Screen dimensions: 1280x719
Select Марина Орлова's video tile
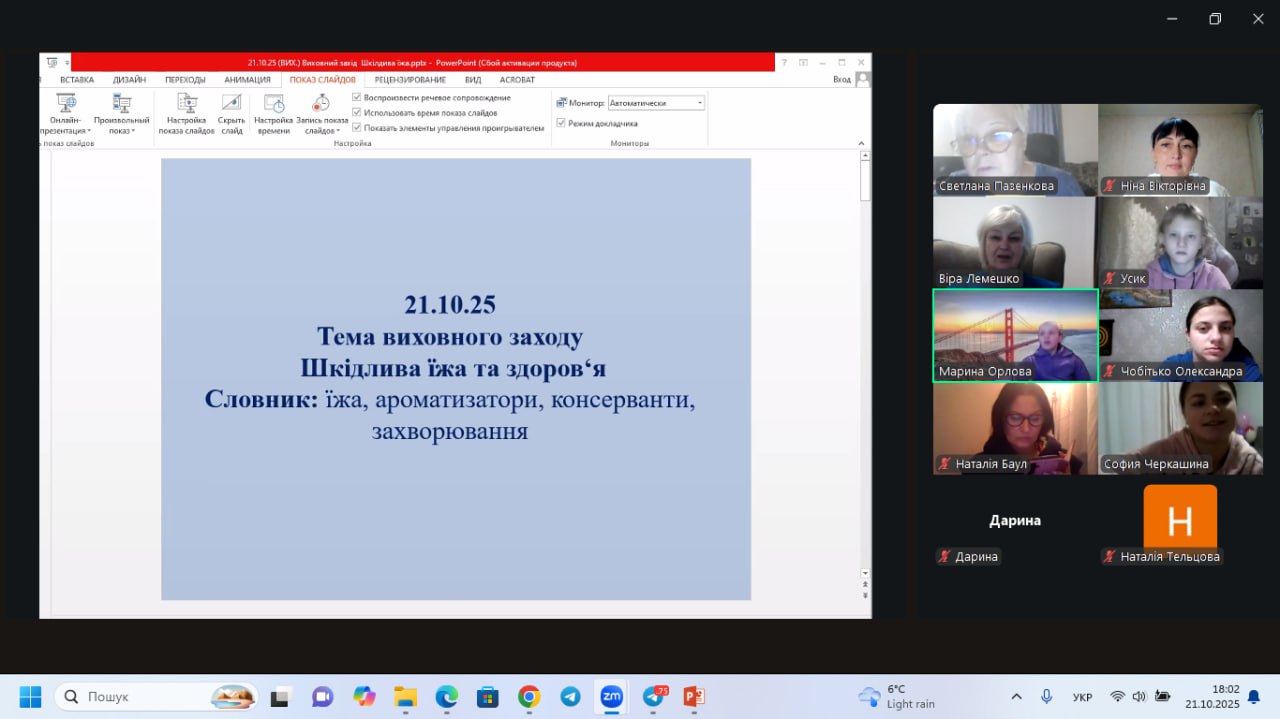coord(1015,335)
